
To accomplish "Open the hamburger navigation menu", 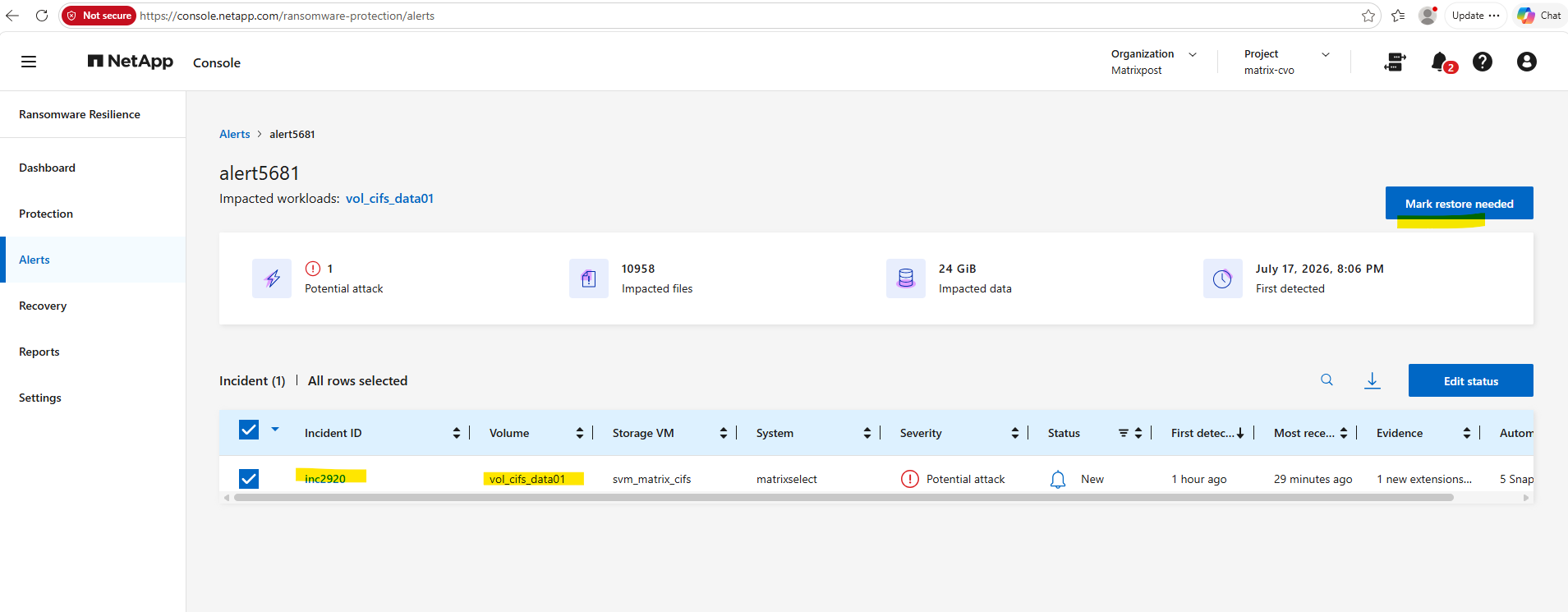I will [x=29, y=62].
